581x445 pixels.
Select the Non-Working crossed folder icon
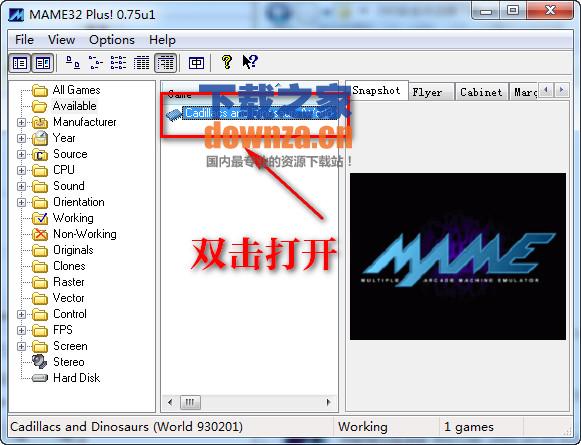pyautogui.click(x=40, y=234)
